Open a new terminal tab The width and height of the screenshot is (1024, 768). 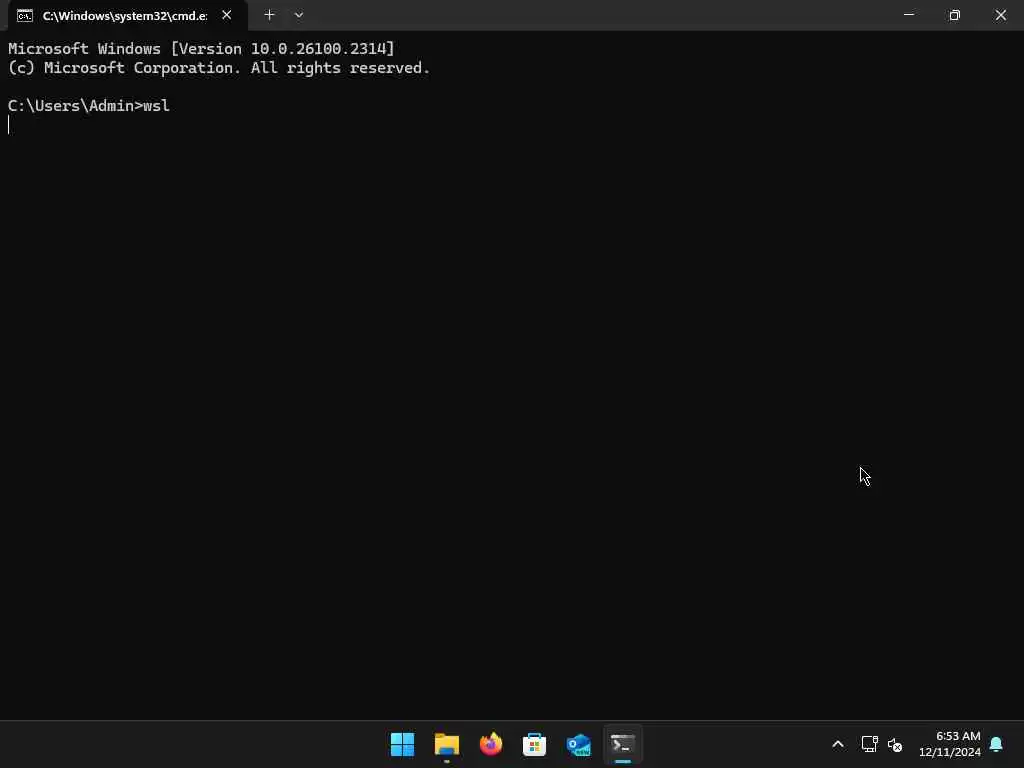[269, 15]
